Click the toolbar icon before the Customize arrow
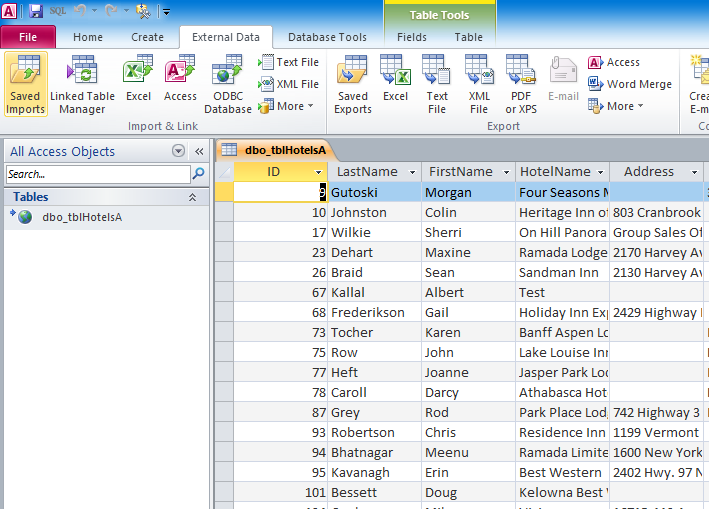This screenshot has width=709, height=509. [x=143, y=11]
